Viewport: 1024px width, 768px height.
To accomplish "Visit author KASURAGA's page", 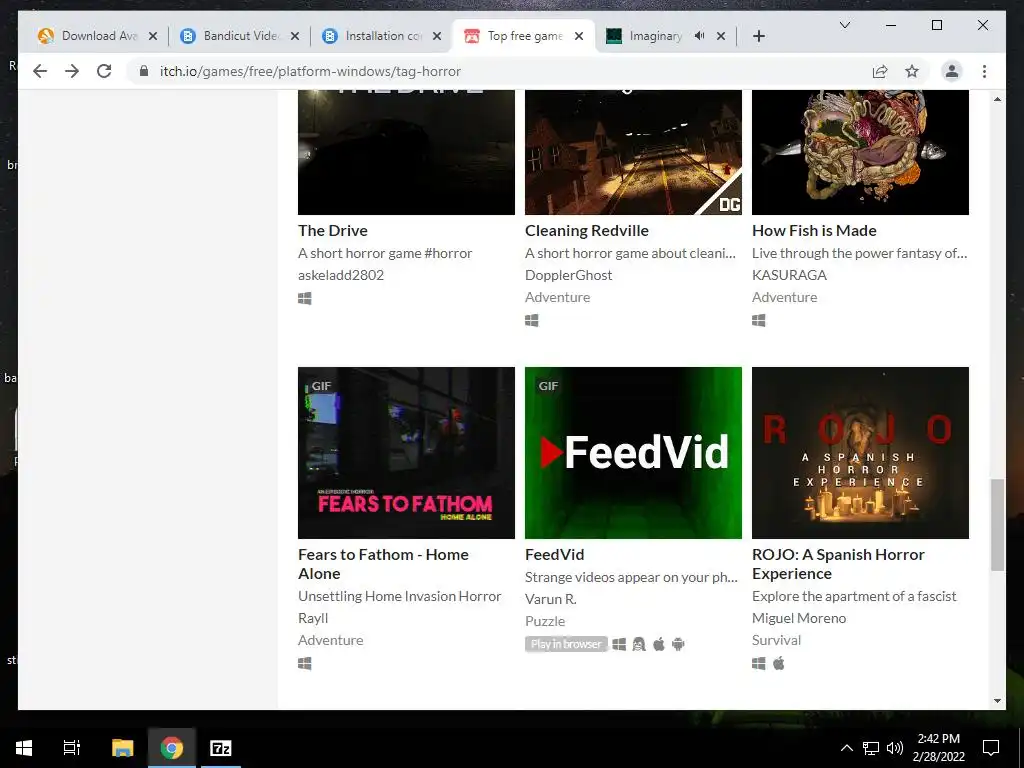I will coord(789,275).
